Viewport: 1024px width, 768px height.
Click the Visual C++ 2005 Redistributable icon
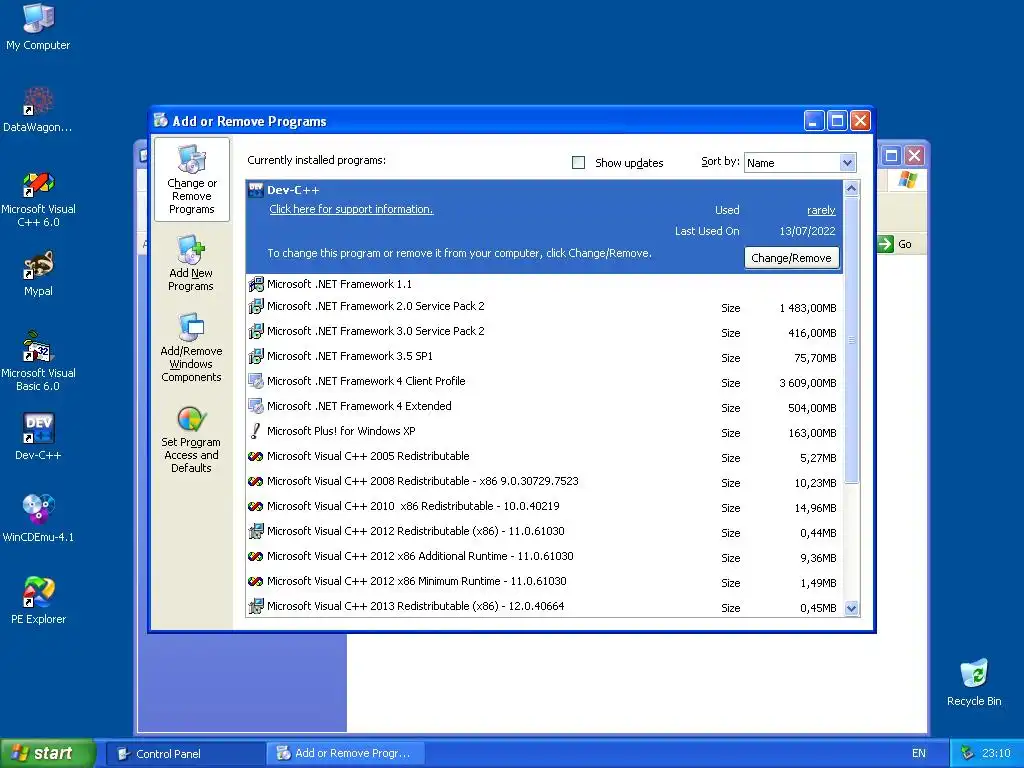[x=256, y=456]
